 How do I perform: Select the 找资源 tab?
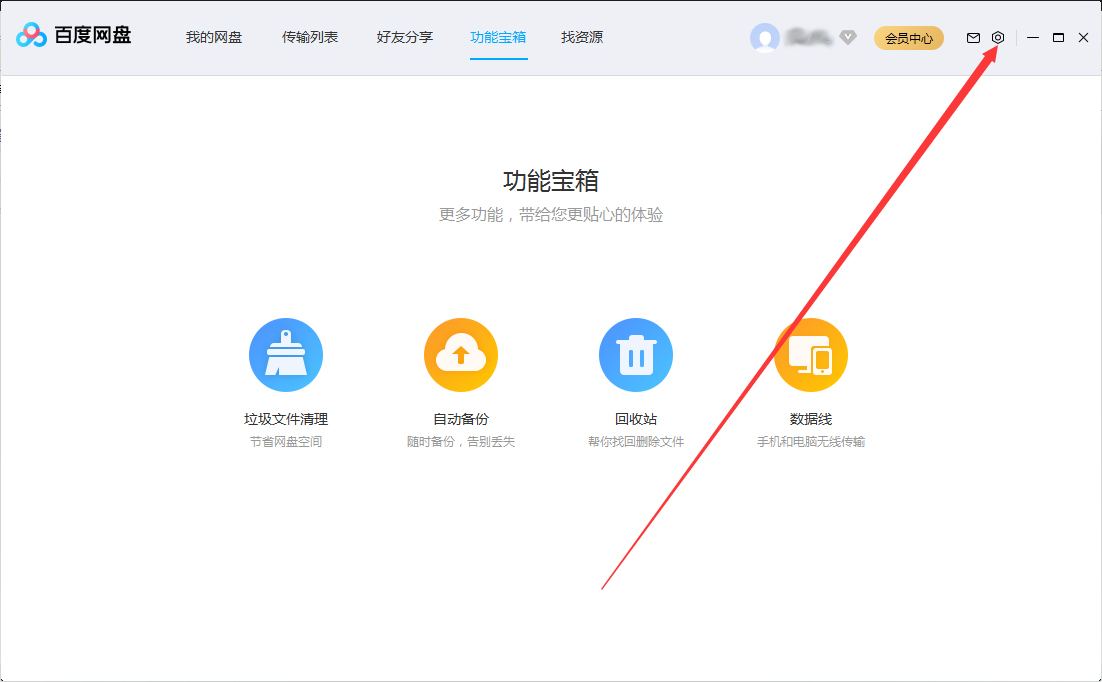[581, 37]
